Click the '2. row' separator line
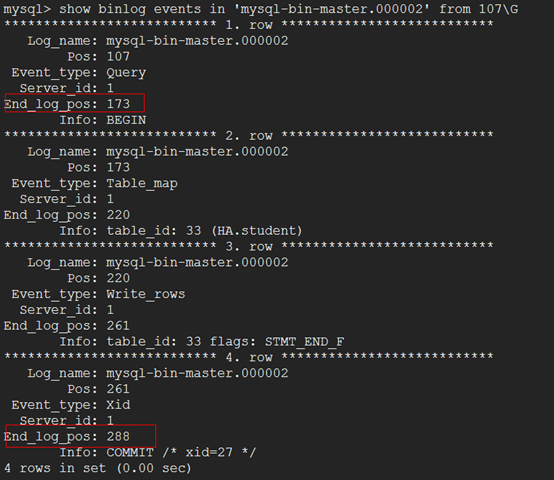Image resolution: width=554 pixels, height=480 pixels. coord(248,136)
